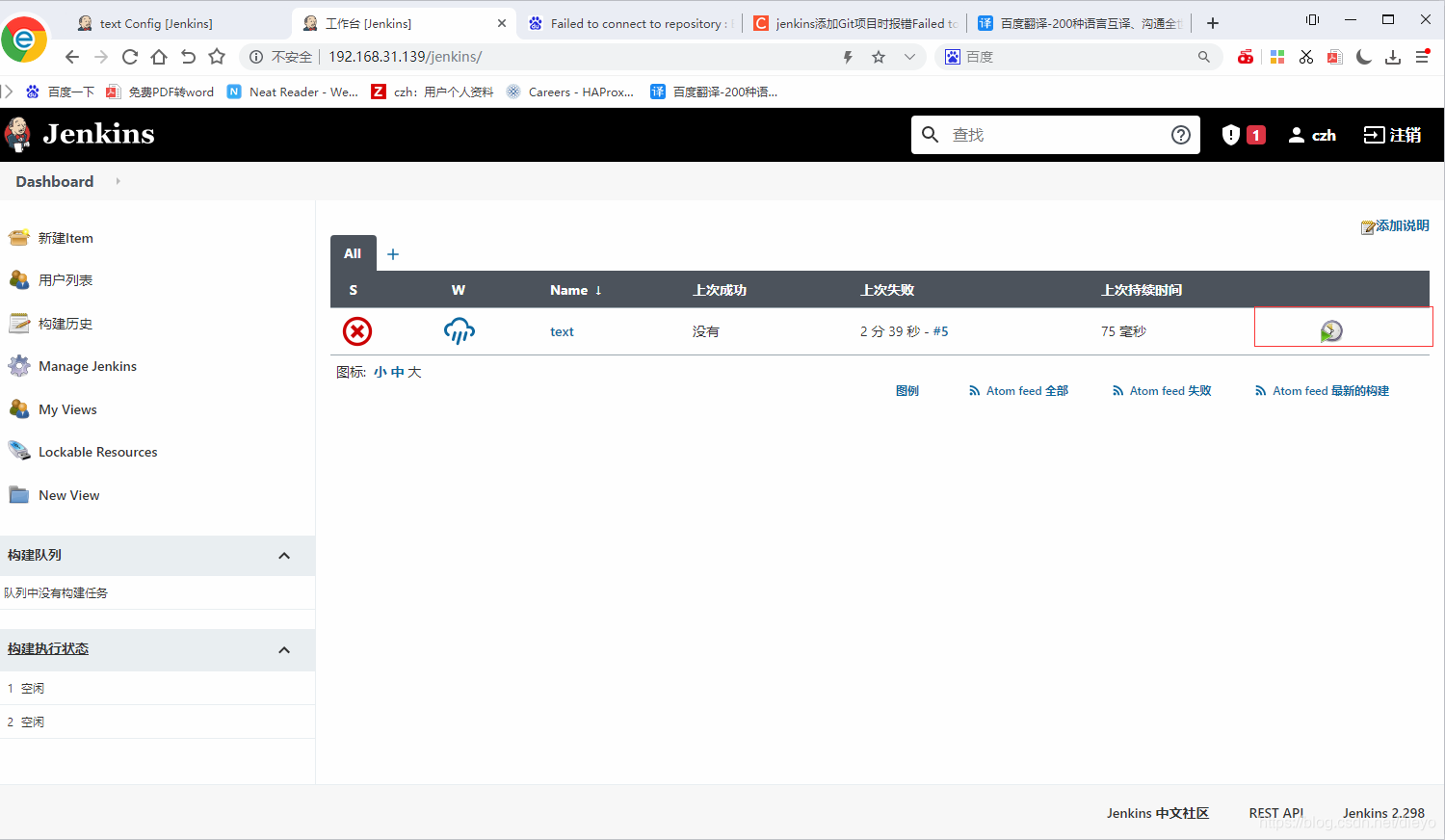Open Atom feed 最新的构建

(x=1322, y=391)
